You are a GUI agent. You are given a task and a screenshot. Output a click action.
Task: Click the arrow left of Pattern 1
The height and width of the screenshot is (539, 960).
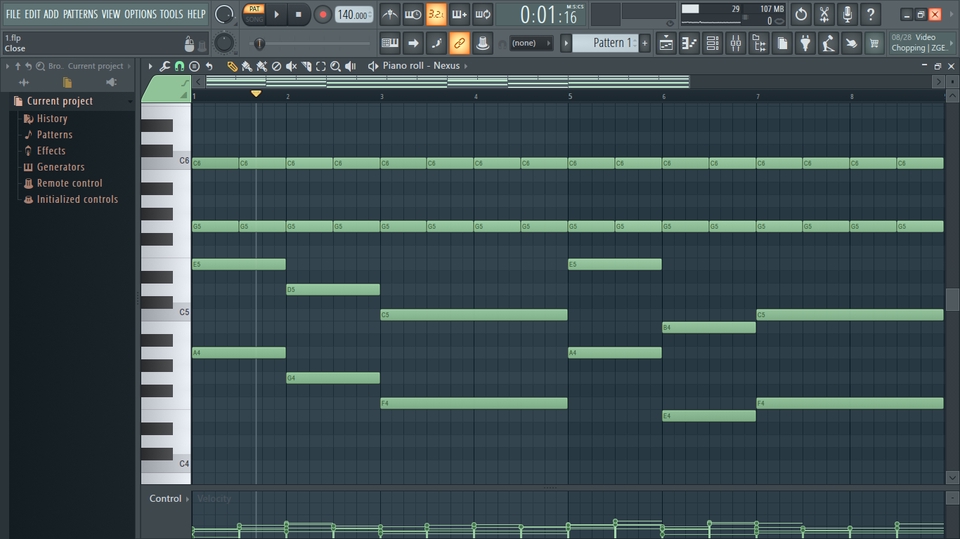566,43
